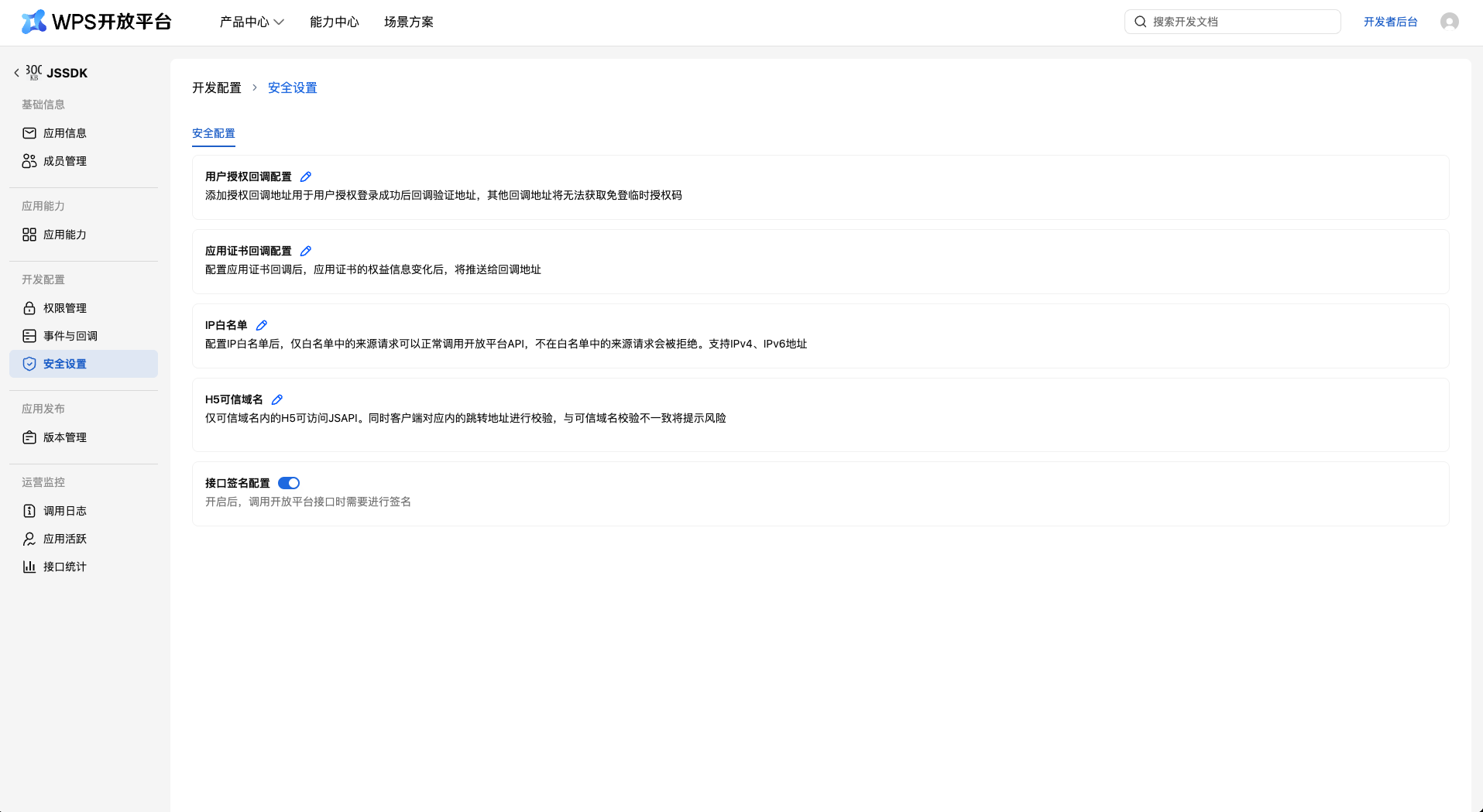Toggle the 接口签名配置 switch off
1483x812 pixels.
[289, 483]
